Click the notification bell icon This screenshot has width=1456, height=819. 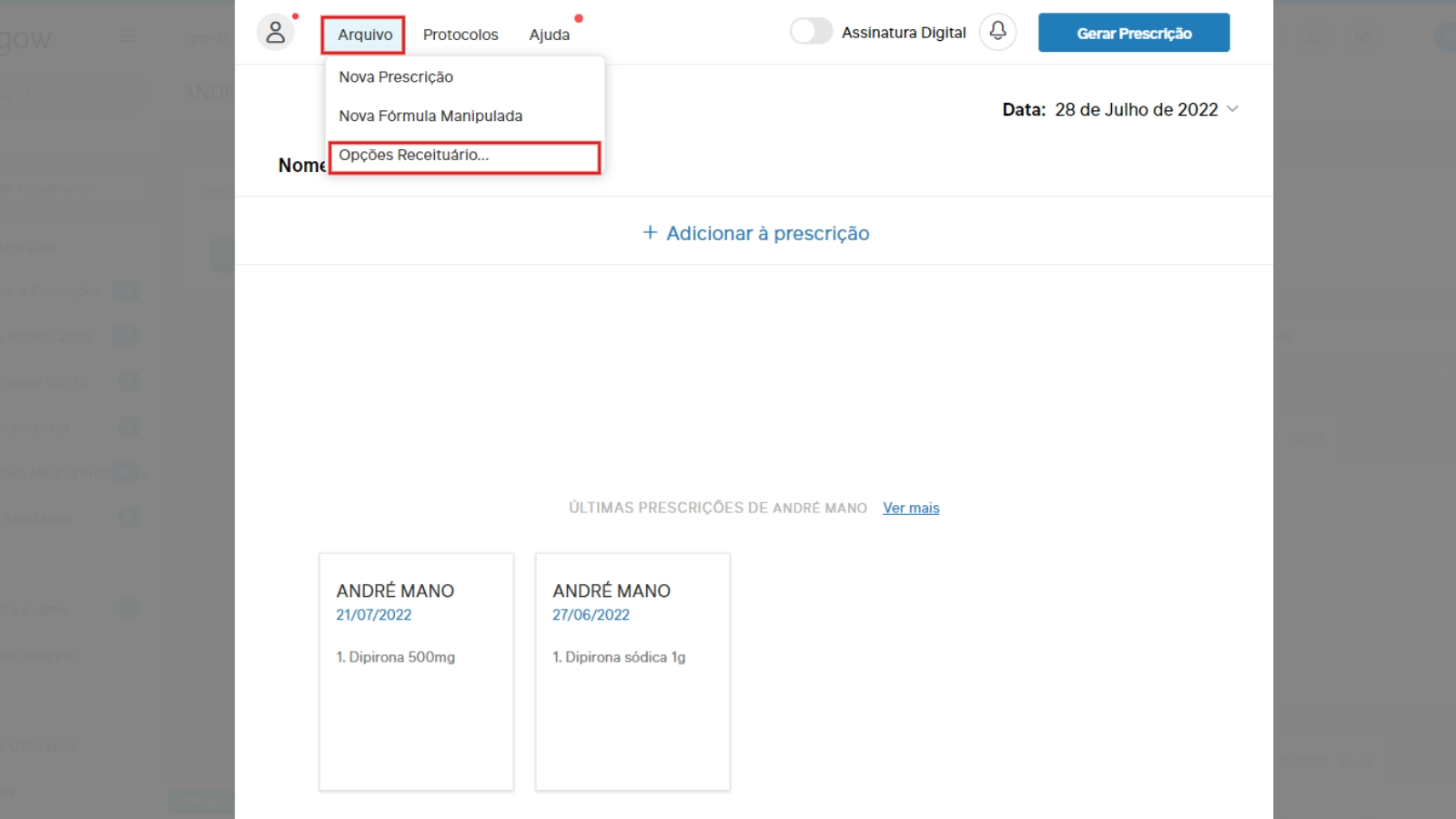tap(997, 32)
